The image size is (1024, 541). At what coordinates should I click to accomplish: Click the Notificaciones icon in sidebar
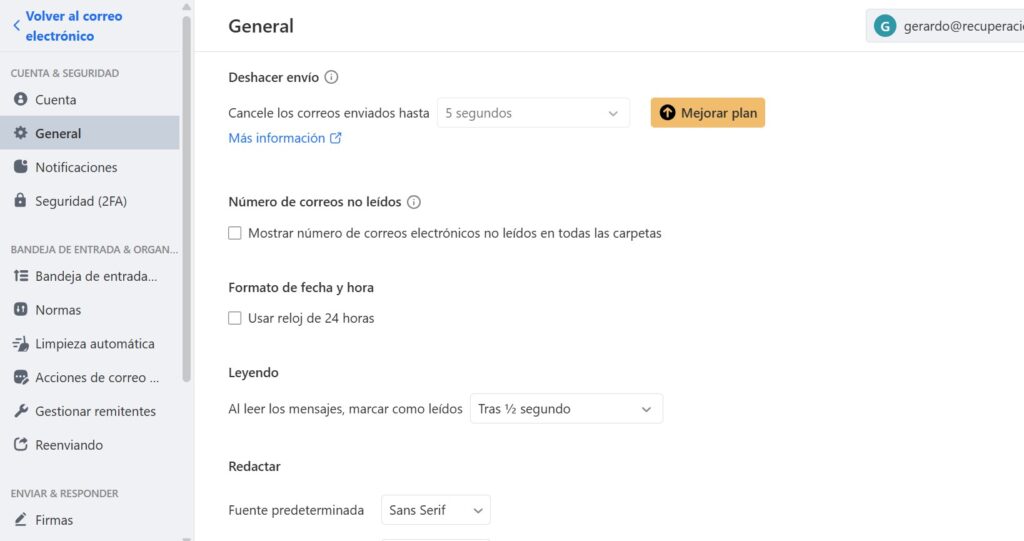pos(20,167)
